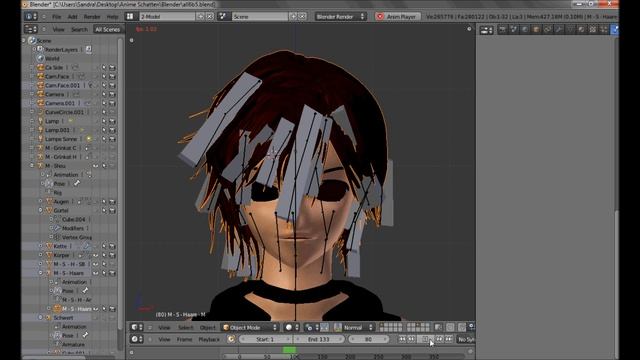
Task: Select the World item icon
Action: pyautogui.click(x=40, y=58)
